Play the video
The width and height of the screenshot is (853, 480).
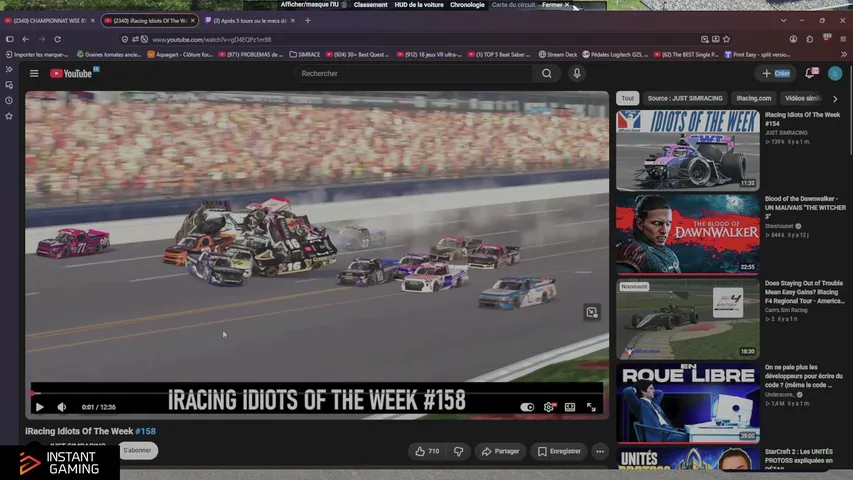[40, 407]
